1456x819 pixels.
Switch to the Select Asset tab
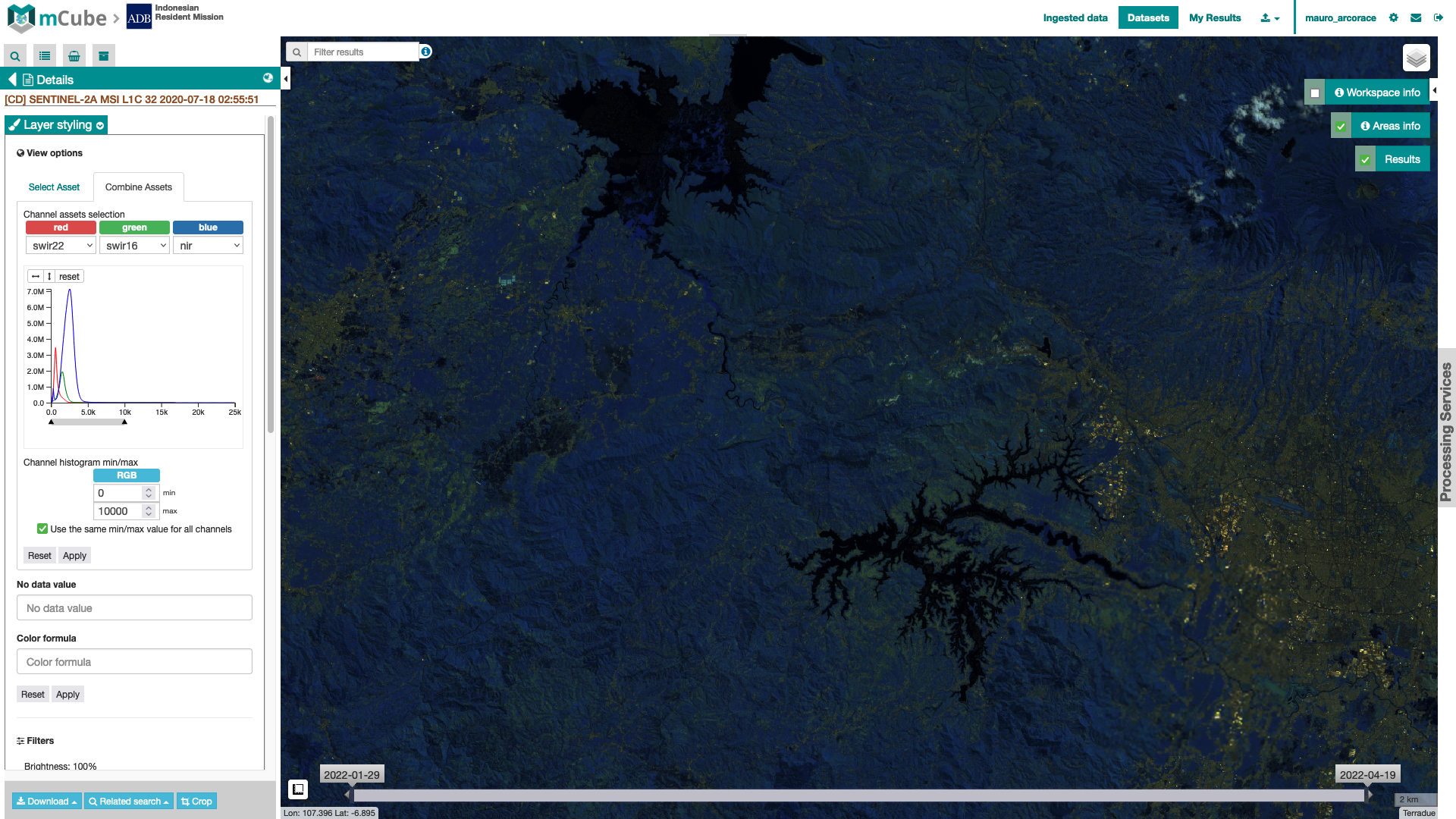click(54, 187)
